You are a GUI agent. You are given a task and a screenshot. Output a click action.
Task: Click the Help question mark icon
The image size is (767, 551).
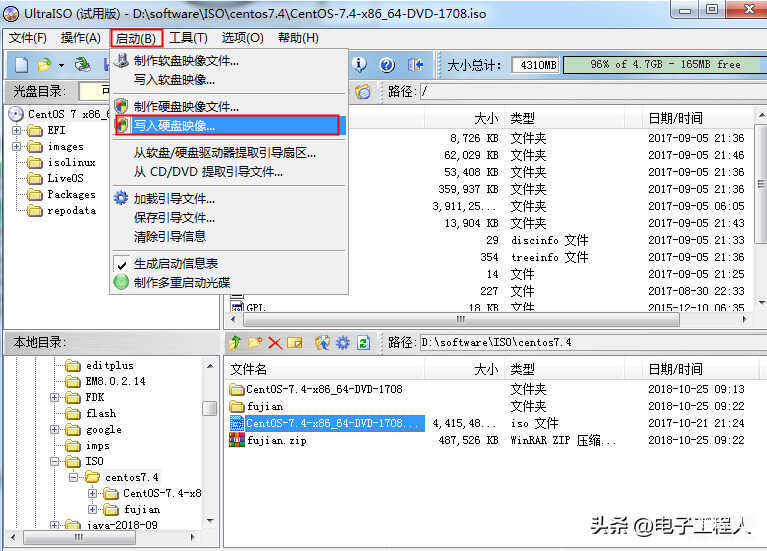click(x=387, y=65)
